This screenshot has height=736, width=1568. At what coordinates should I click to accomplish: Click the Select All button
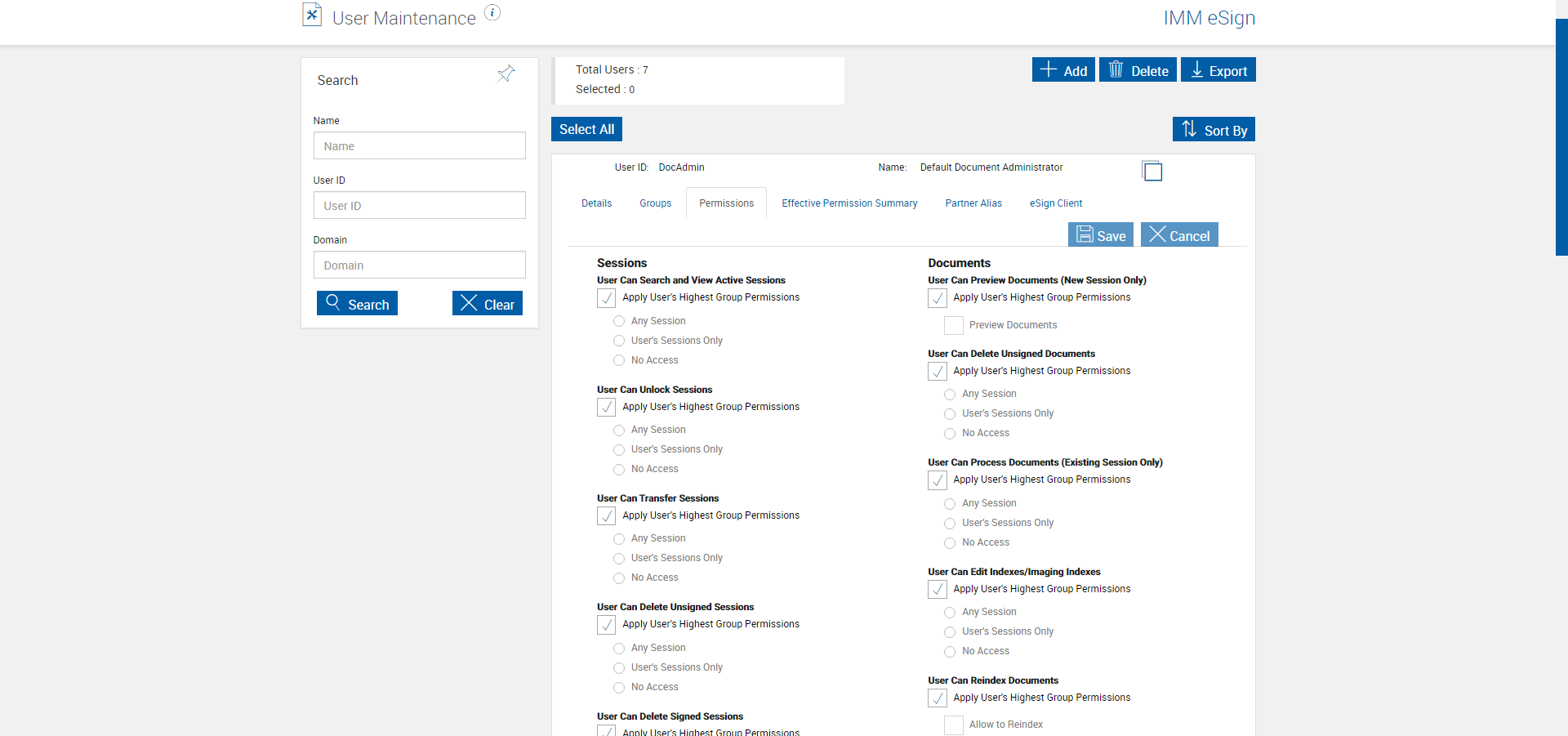tap(586, 129)
